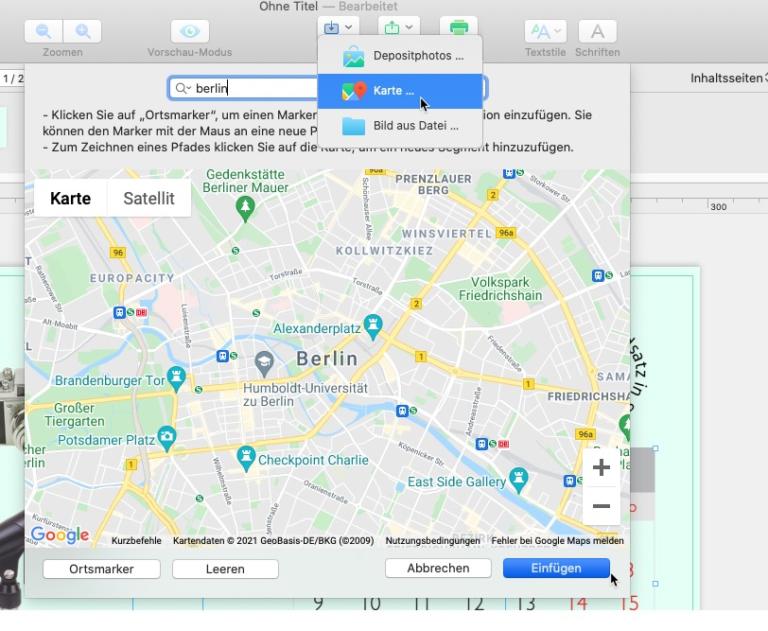Viewport: 768px width, 631px height.
Task: Click the Google logo on the map
Action: tap(60, 535)
